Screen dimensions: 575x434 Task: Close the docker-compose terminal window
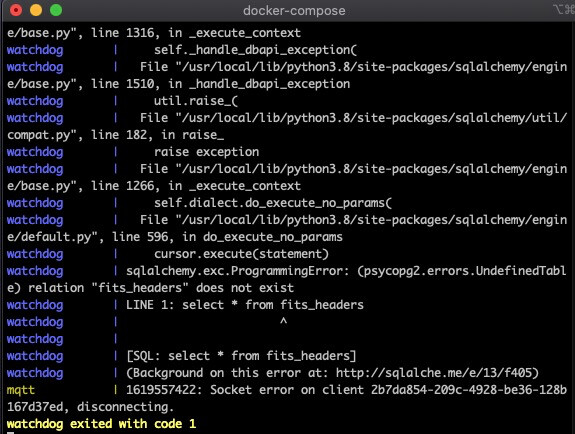[16, 10]
